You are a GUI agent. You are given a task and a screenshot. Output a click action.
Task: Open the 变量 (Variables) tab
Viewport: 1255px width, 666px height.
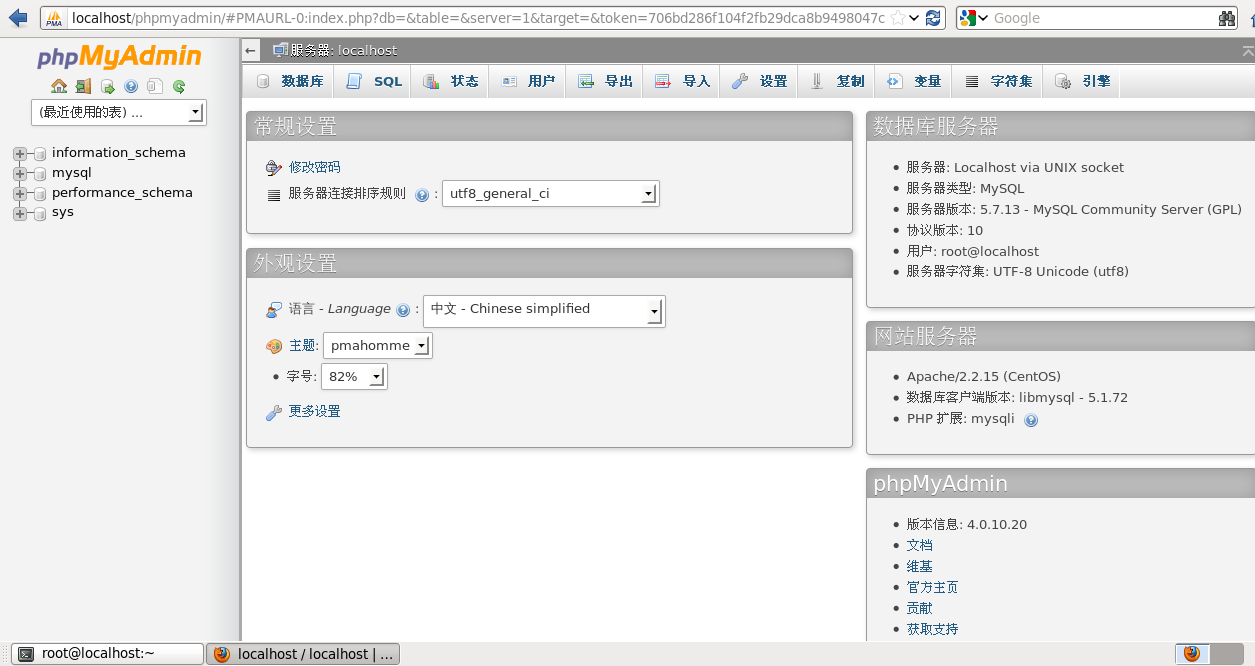click(914, 82)
